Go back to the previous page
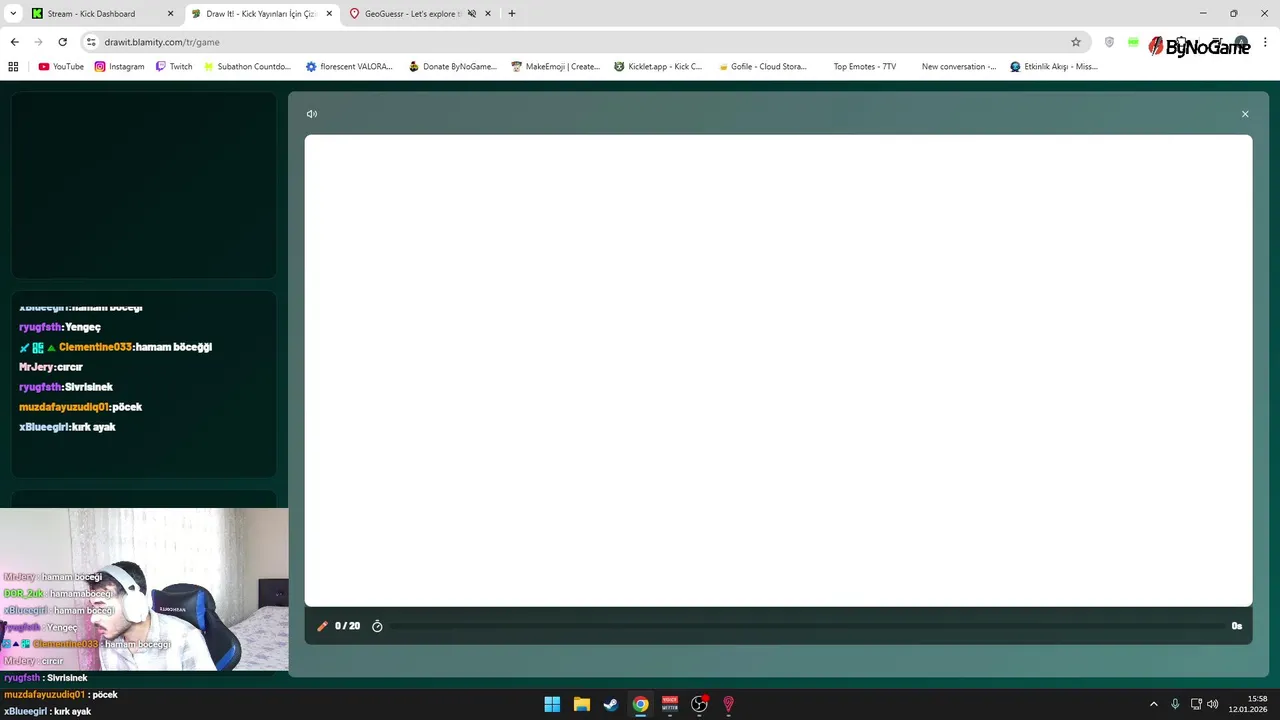This screenshot has width=1280, height=720. (14, 42)
